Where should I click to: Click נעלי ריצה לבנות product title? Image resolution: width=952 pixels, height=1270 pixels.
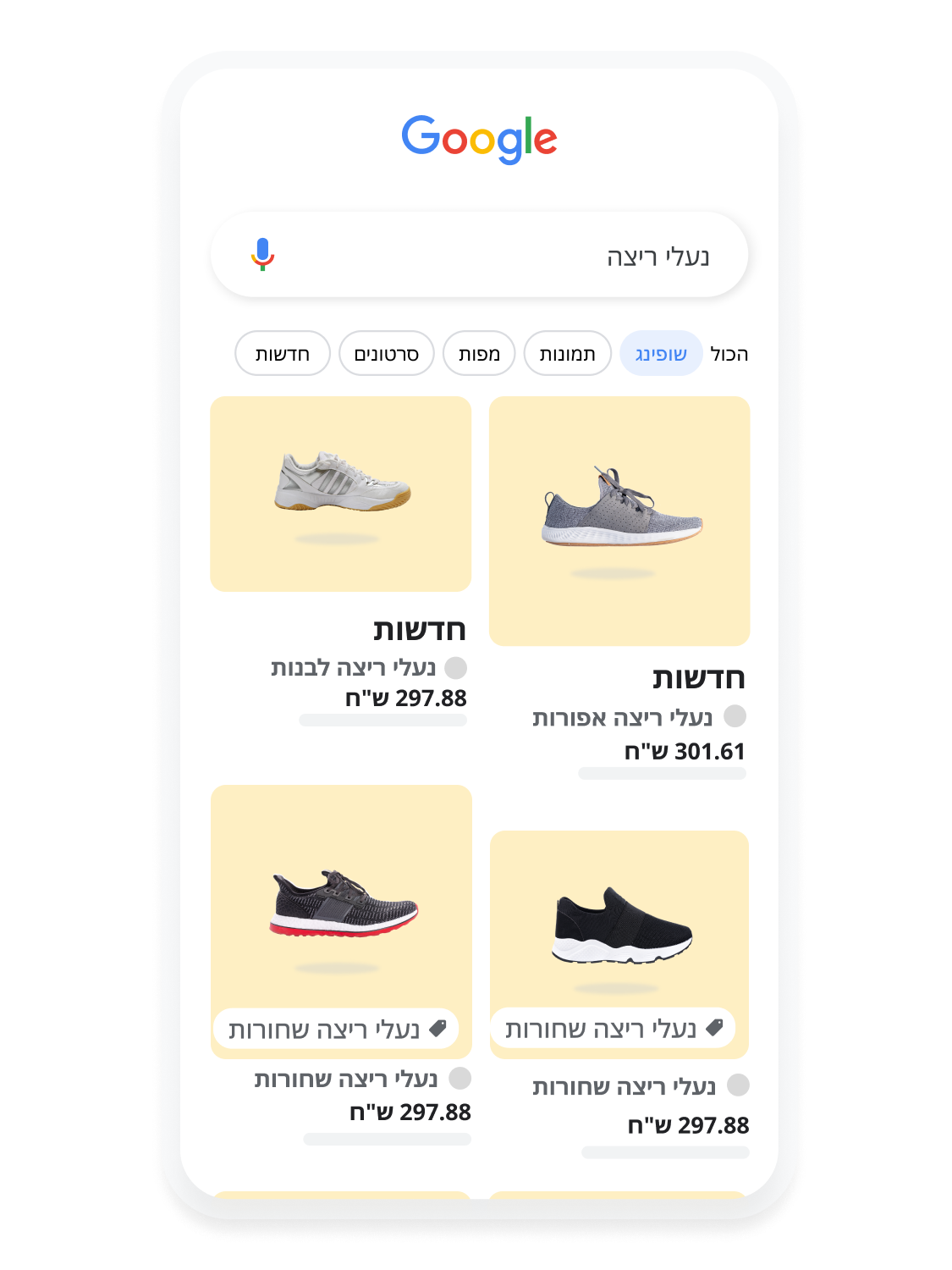click(x=353, y=668)
